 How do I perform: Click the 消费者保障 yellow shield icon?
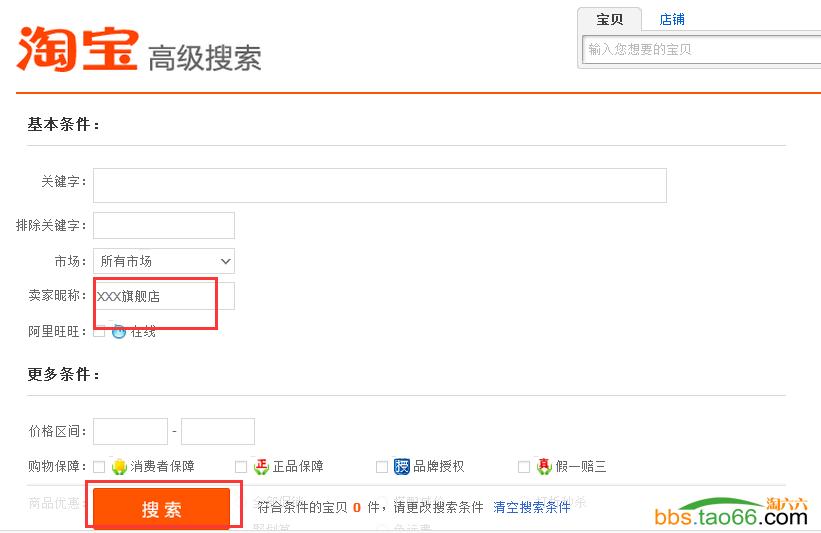pyautogui.click(x=119, y=466)
